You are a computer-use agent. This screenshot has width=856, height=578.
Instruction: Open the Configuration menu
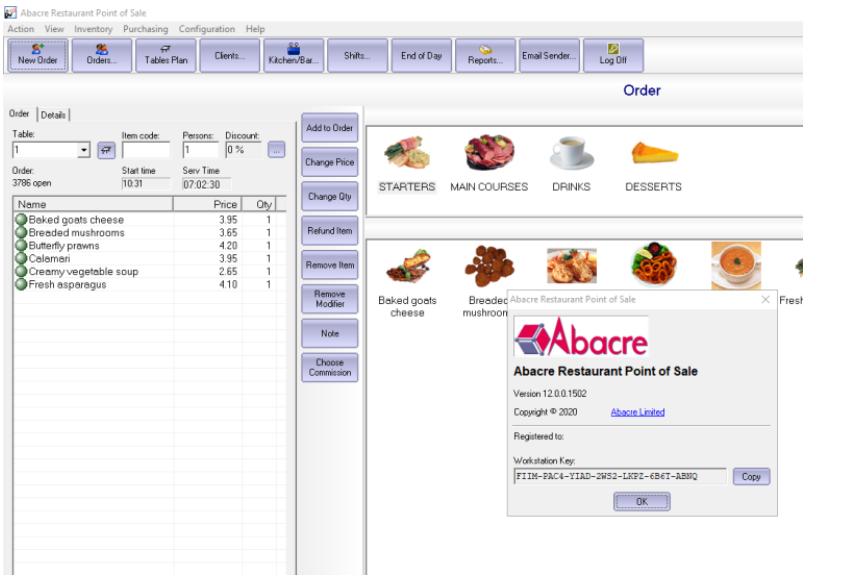click(x=206, y=29)
